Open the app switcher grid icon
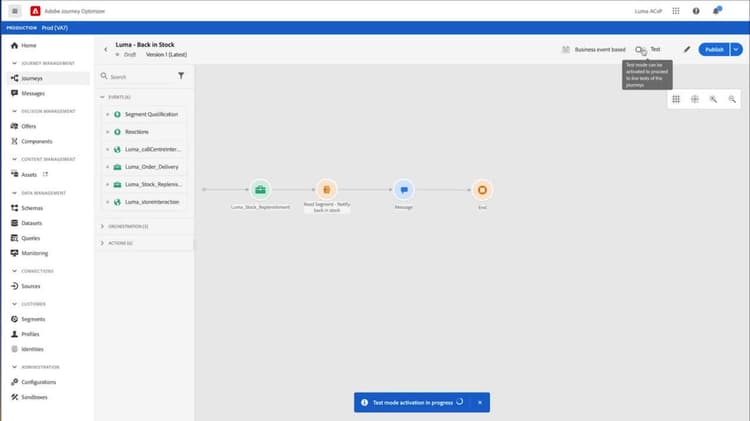This screenshot has width=750, height=421. (x=676, y=11)
